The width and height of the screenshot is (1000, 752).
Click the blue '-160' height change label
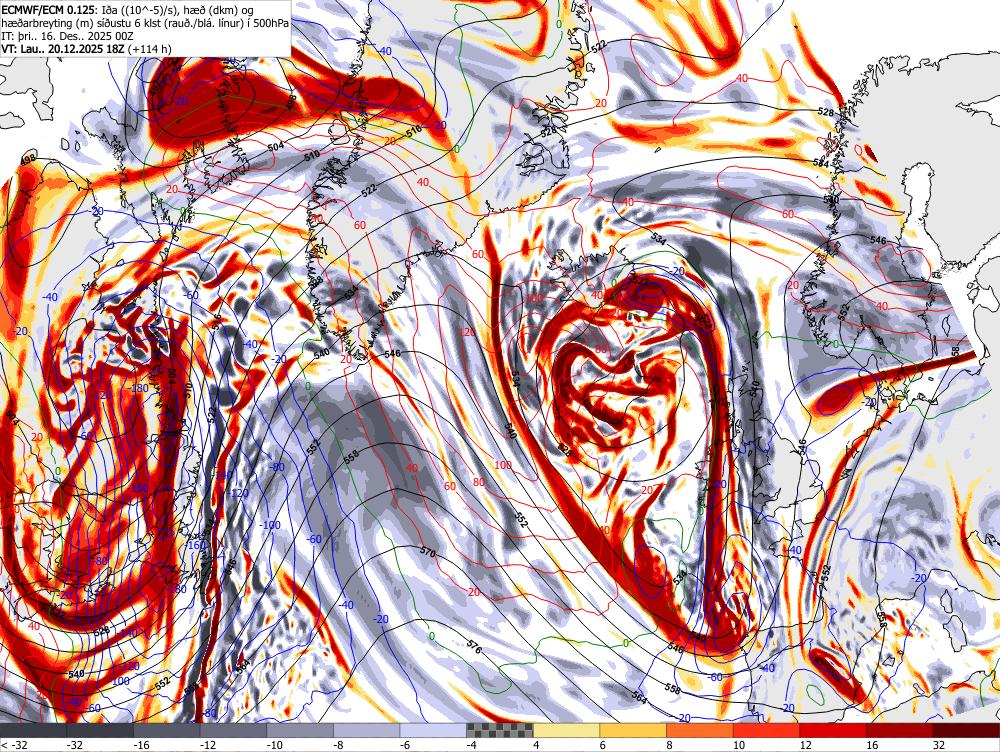(196, 545)
